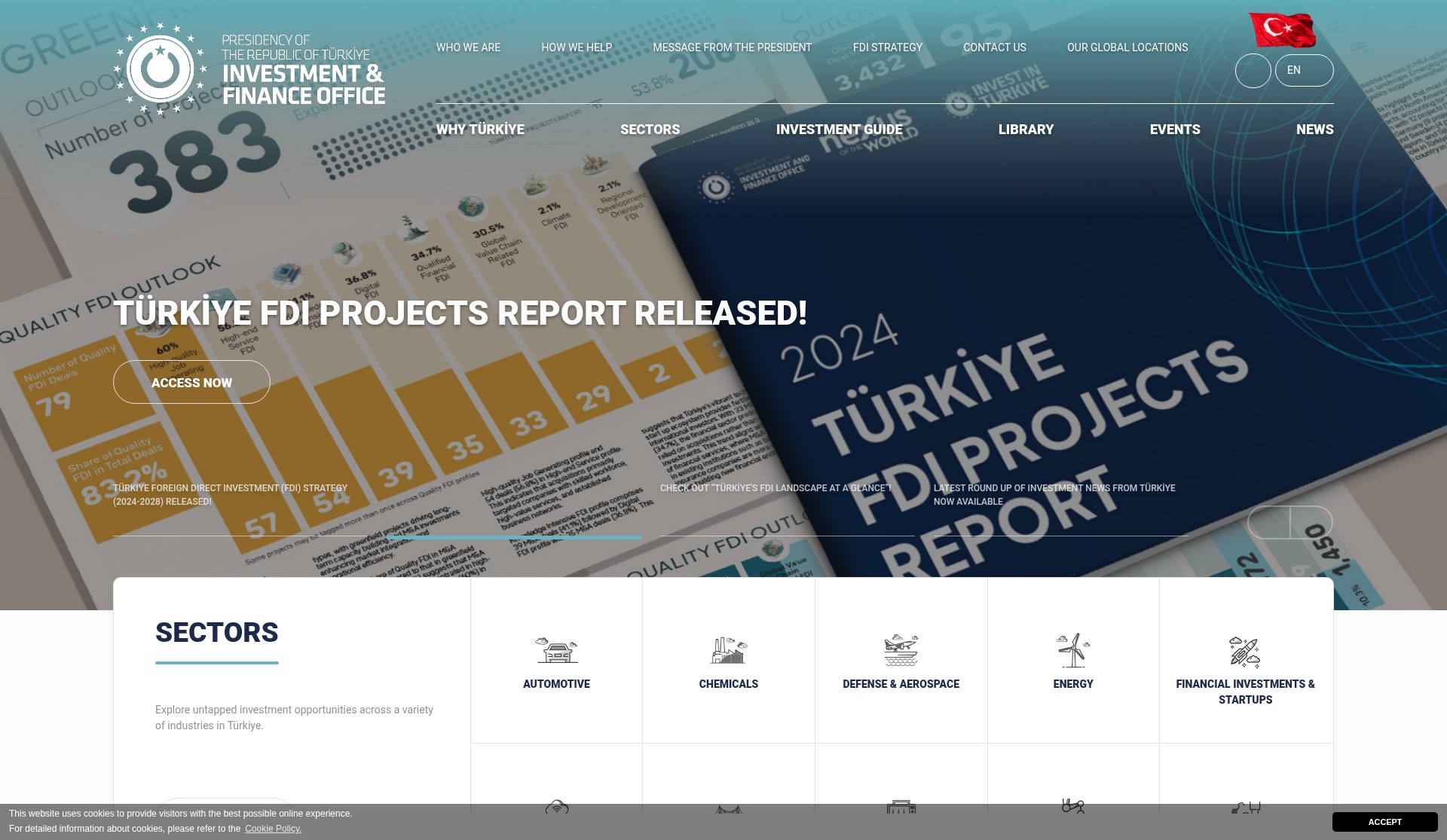Open the Investment Guide menu
The height and width of the screenshot is (840, 1447).
[x=840, y=130]
